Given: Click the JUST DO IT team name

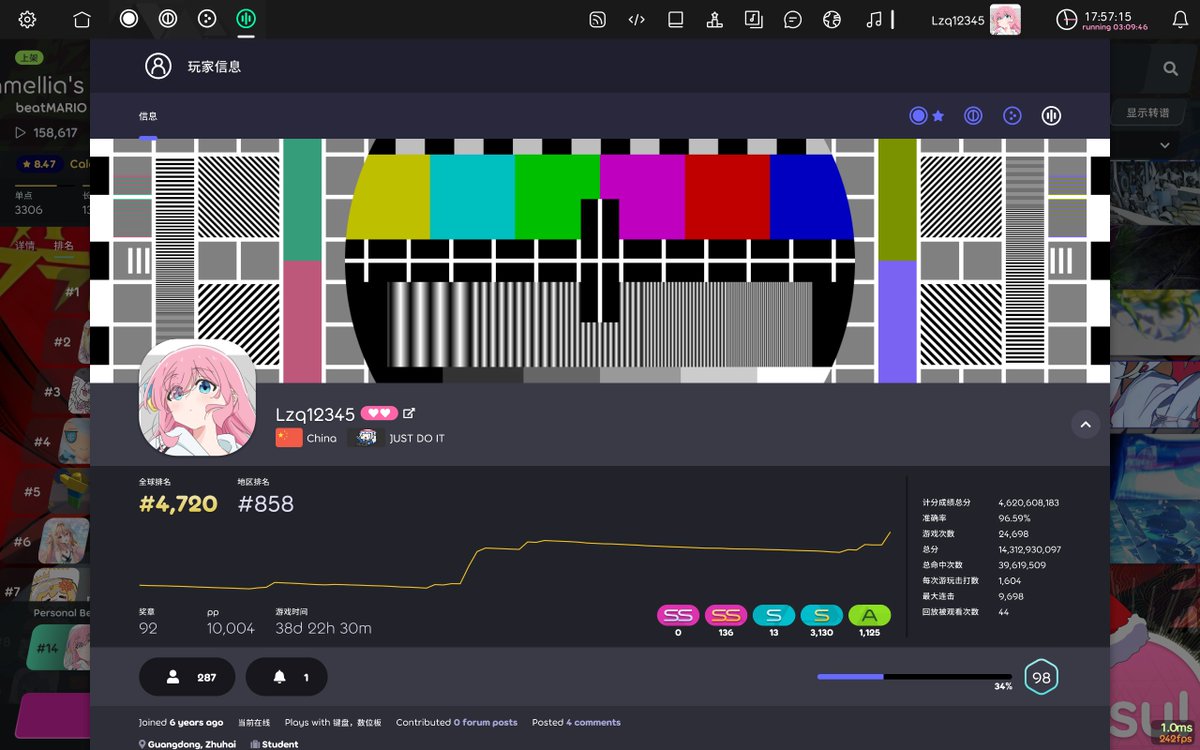Looking at the screenshot, I should coord(417,438).
